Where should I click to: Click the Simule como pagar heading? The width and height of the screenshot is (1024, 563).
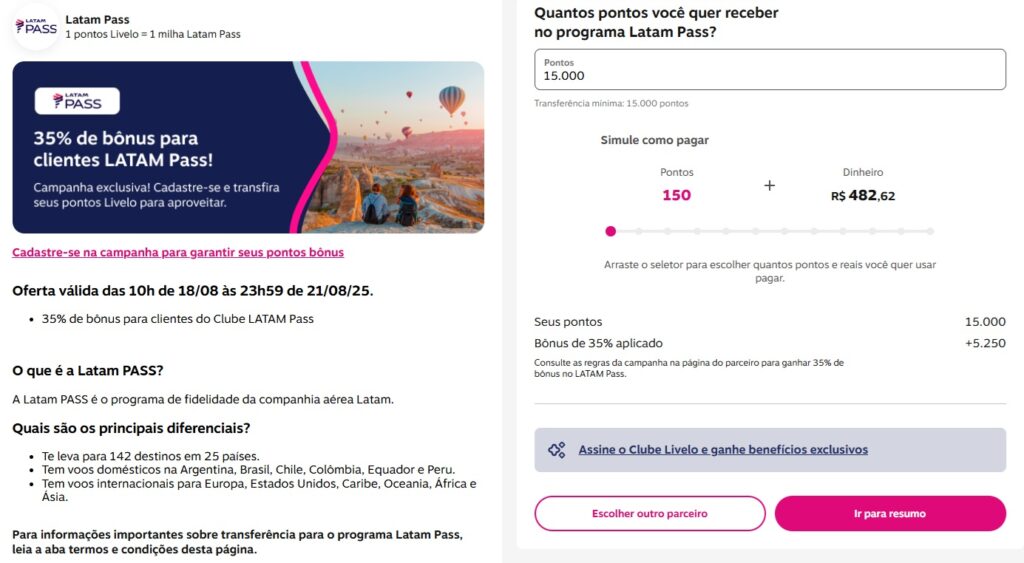pyautogui.click(x=654, y=141)
